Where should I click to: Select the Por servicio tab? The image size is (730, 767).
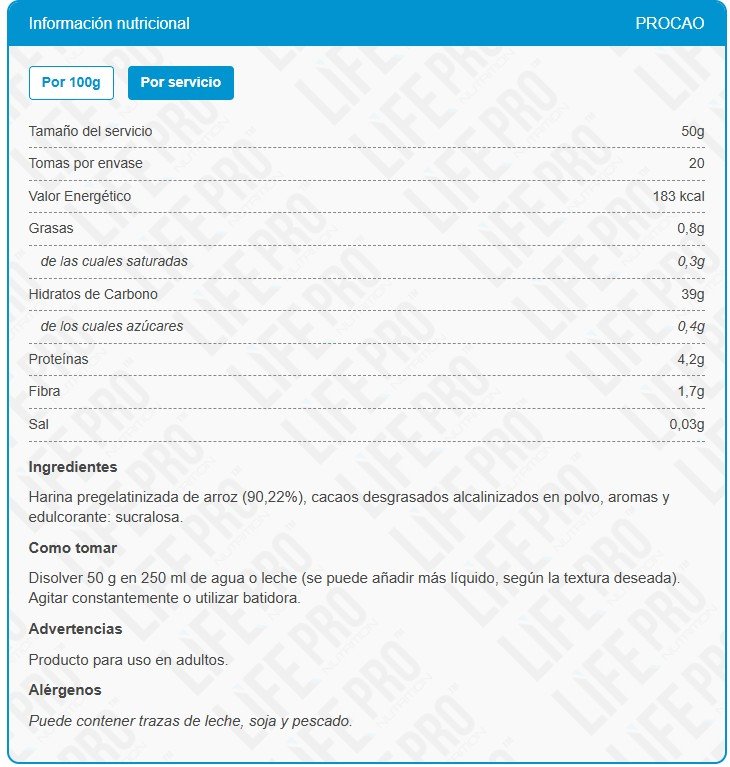pos(181,82)
